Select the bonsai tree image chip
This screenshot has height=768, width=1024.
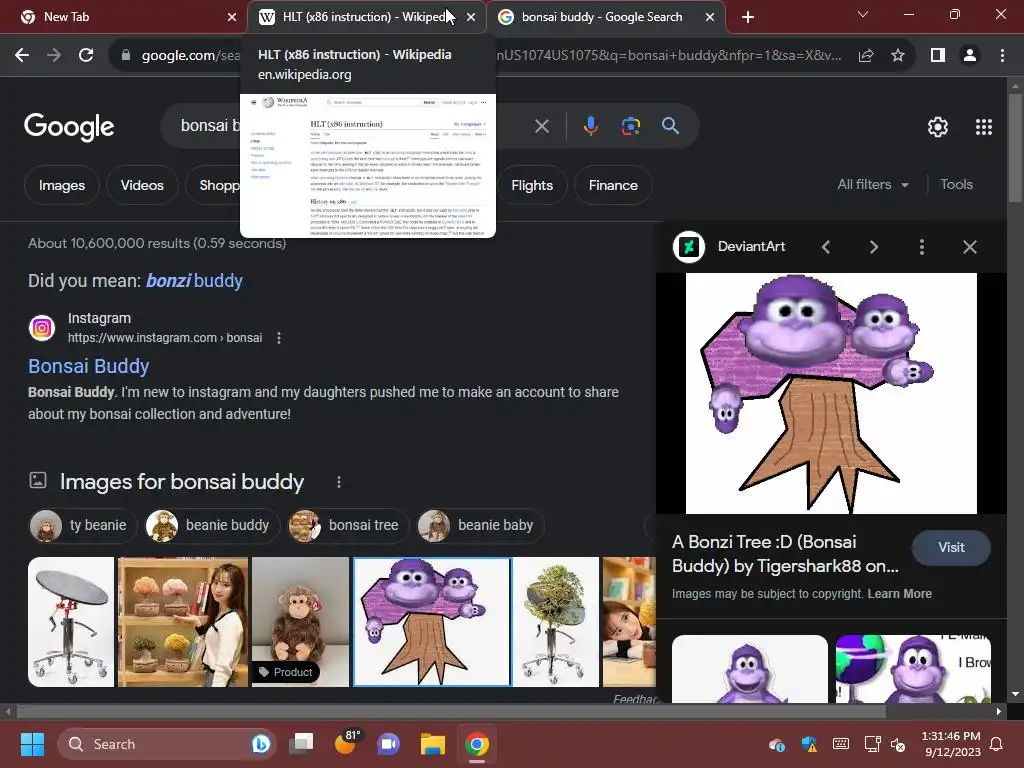[348, 525]
